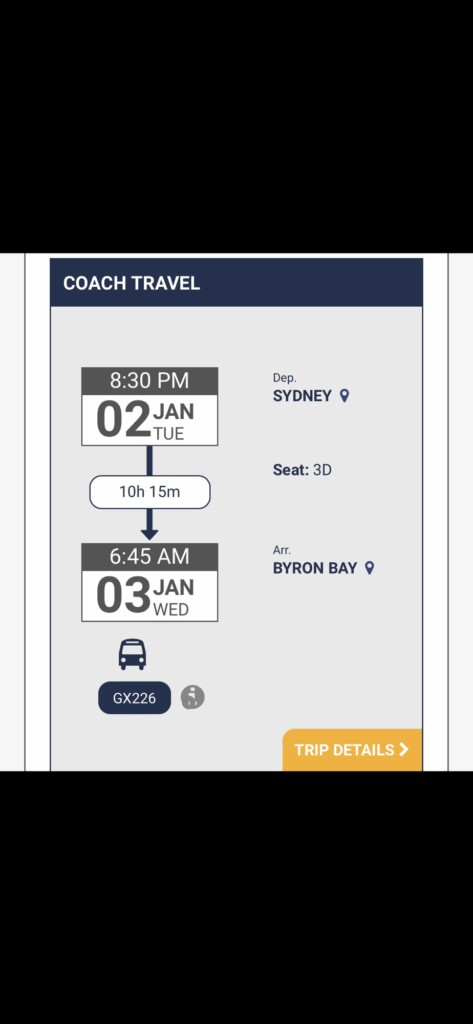Tap the Dep. label
Image resolution: width=473 pixels, height=1024 pixels.
pos(284,378)
